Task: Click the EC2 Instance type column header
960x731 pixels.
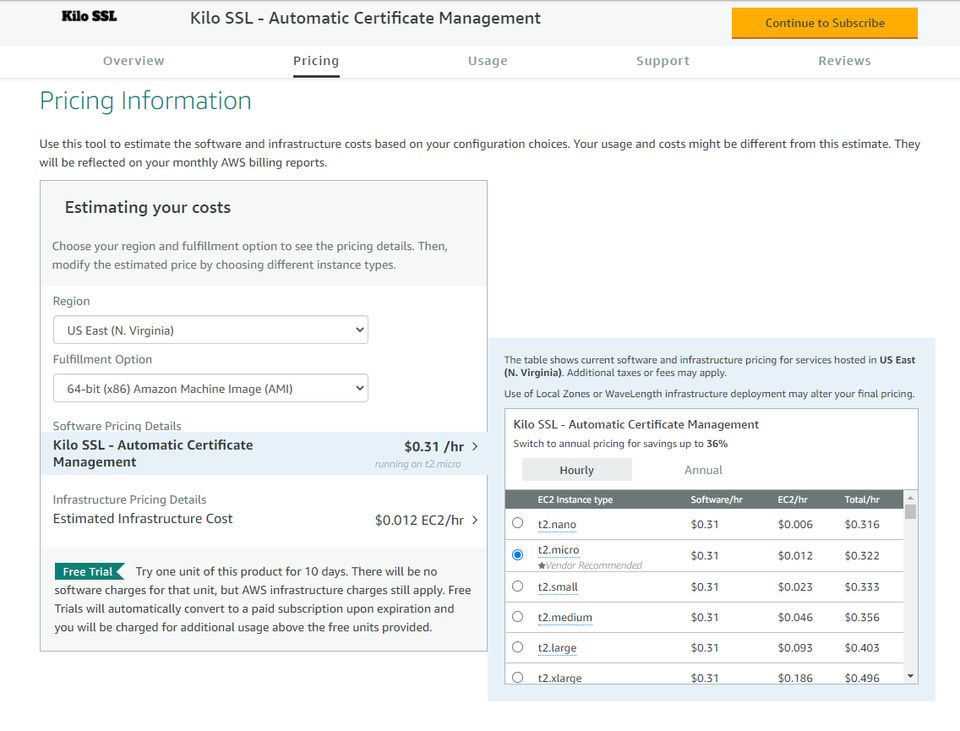Action: [575, 500]
